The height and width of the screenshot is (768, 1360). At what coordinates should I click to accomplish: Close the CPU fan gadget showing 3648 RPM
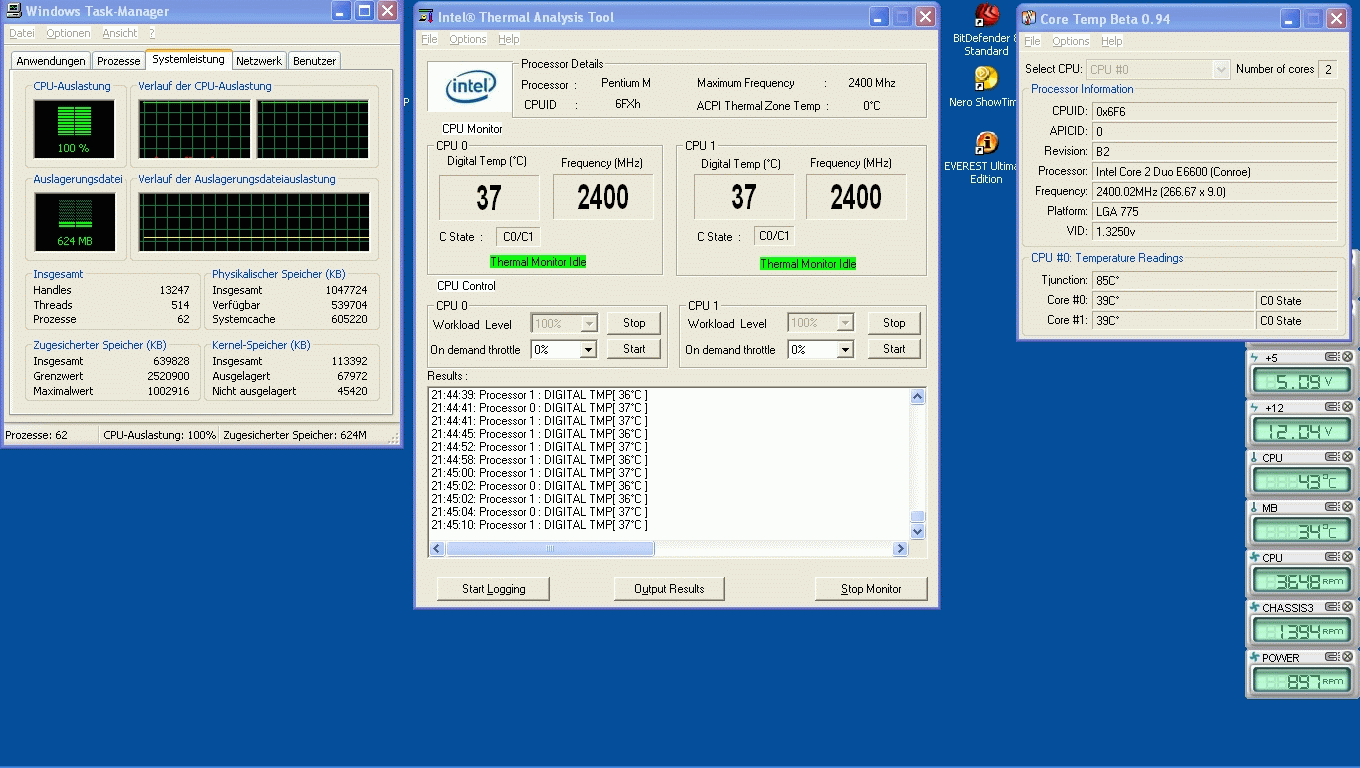(x=1347, y=557)
